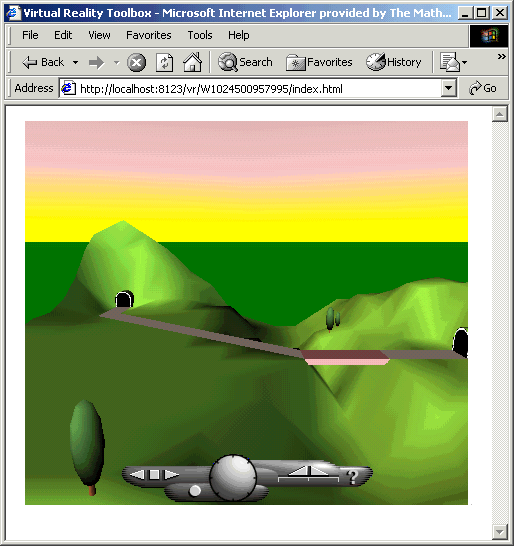This screenshot has width=514, height=546.
Task: Click the Go button
Action: [x=483, y=88]
